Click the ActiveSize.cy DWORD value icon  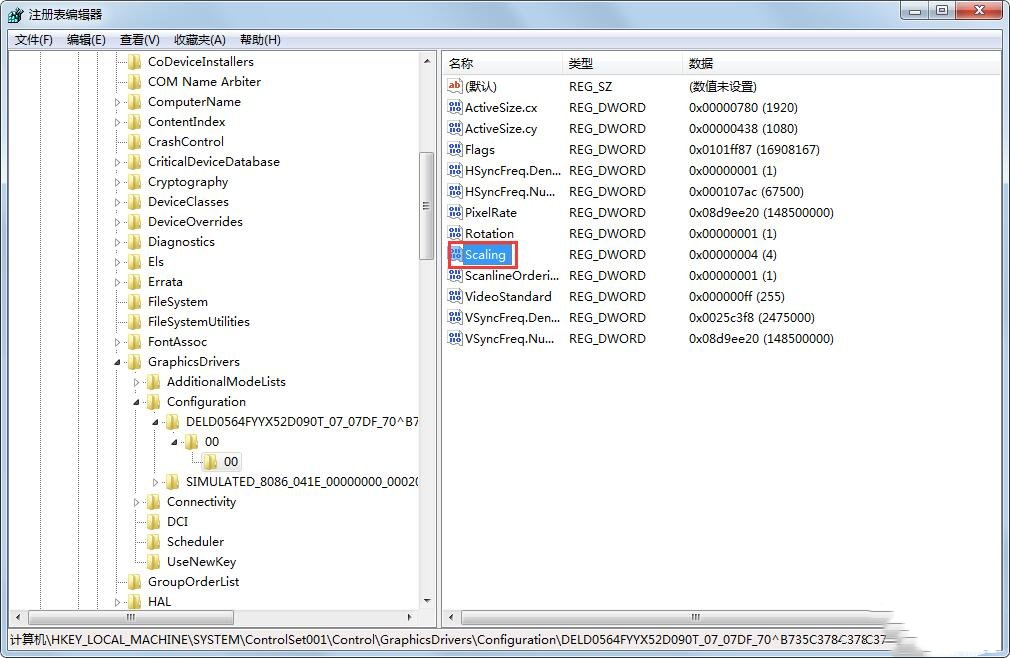click(x=455, y=128)
